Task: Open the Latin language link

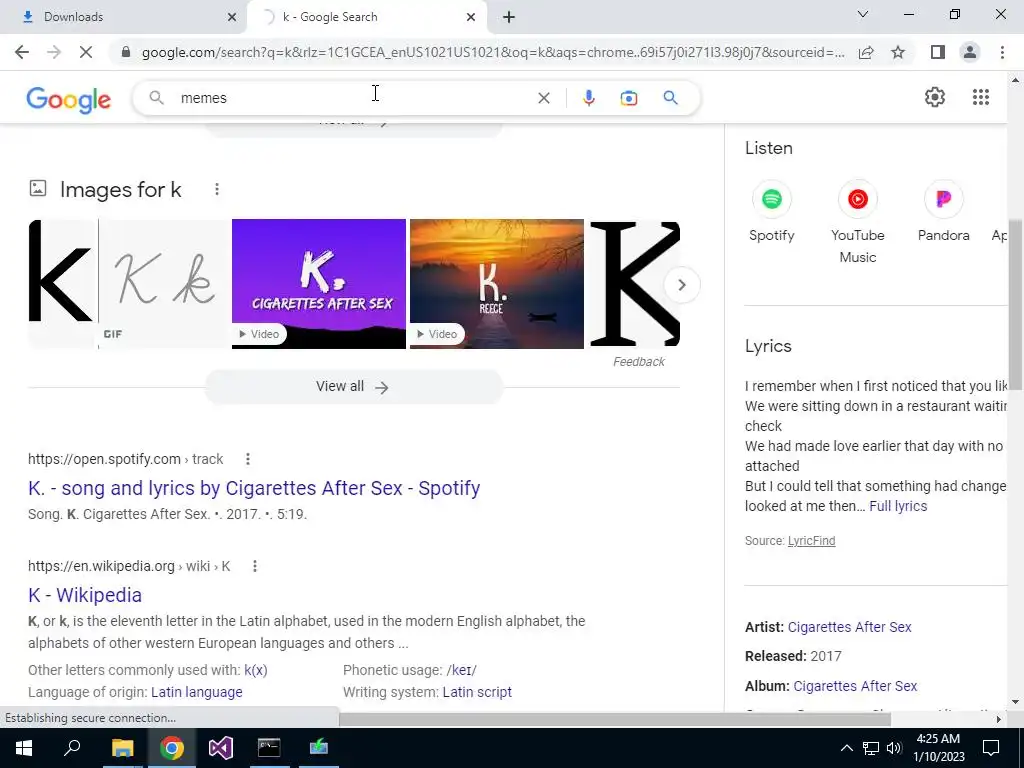Action: click(x=197, y=692)
